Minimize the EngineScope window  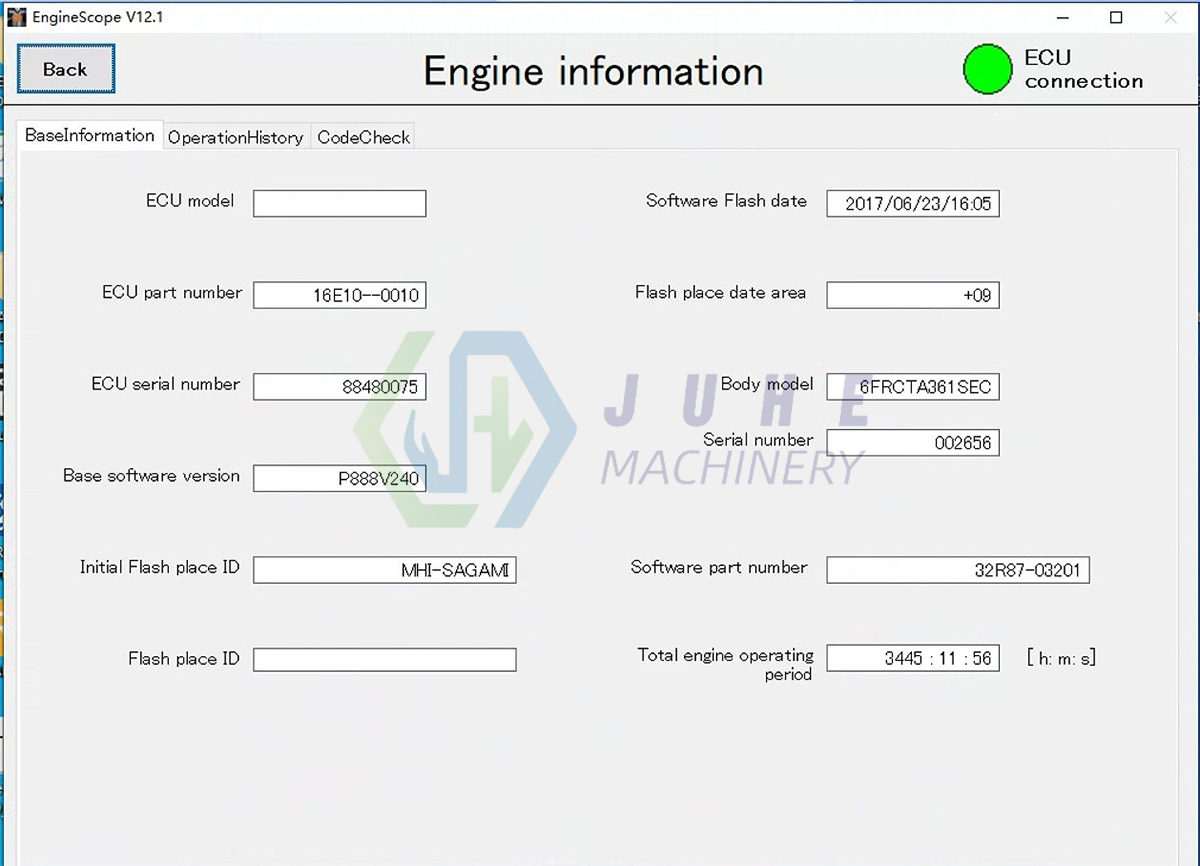1063,17
